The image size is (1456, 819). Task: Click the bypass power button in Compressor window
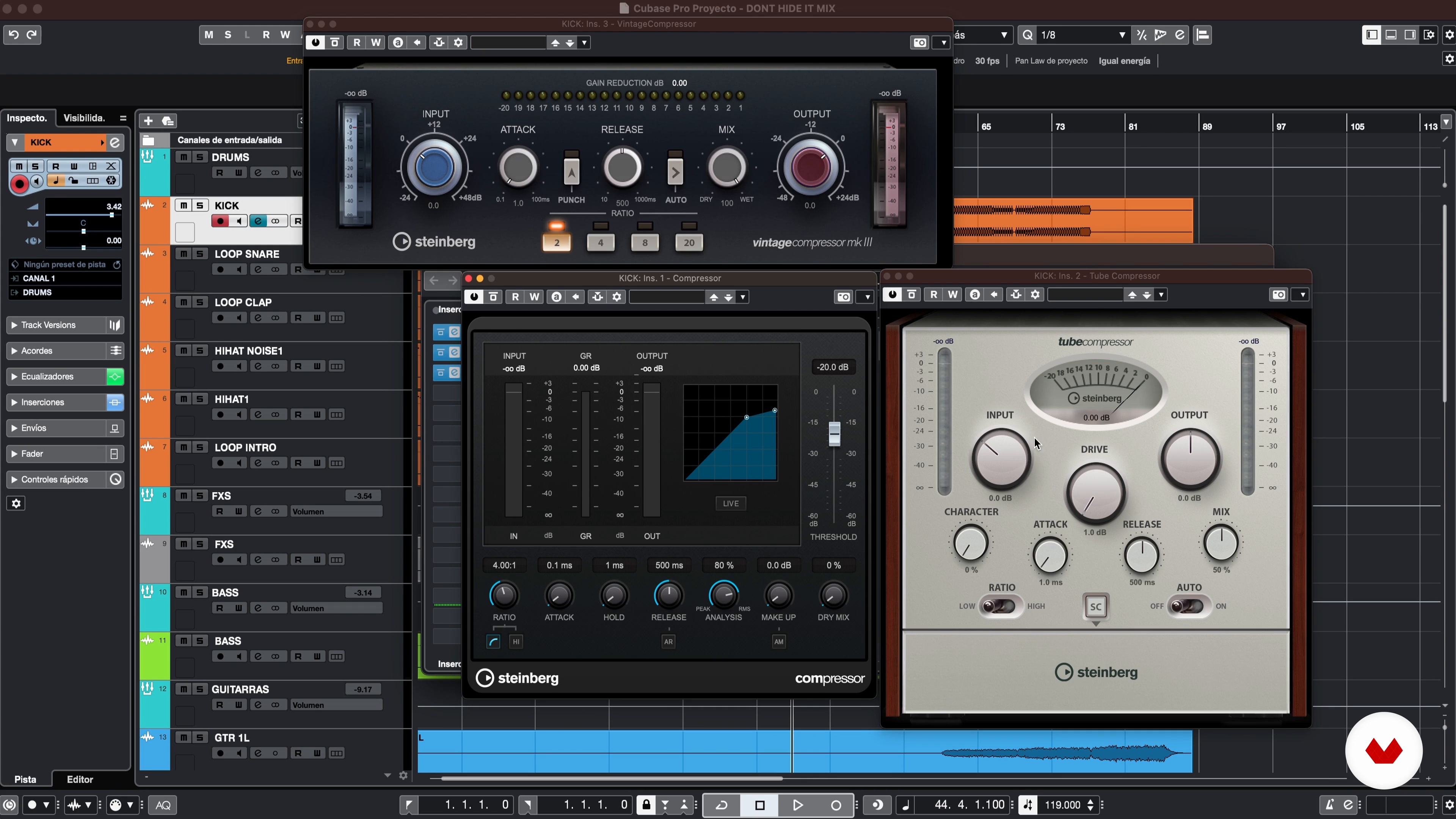(474, 297)
